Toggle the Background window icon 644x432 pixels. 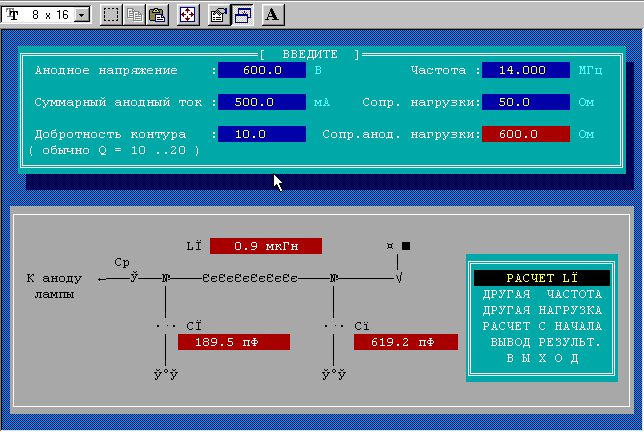[241, 14]
